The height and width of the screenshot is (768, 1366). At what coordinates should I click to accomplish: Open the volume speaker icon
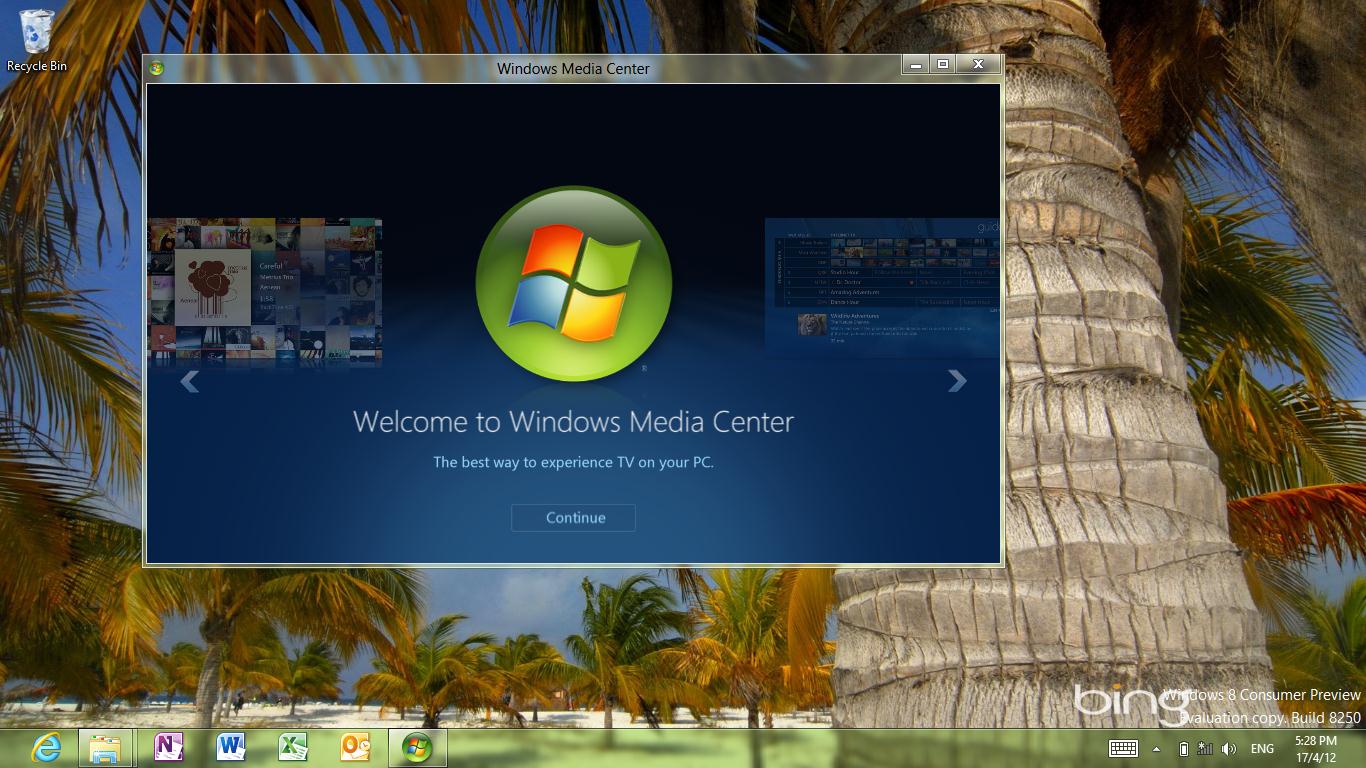pos(1229,748)
